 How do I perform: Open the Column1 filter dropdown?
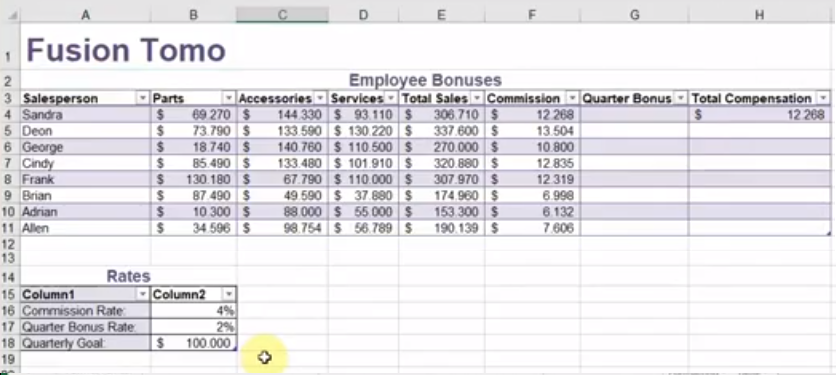142,294
